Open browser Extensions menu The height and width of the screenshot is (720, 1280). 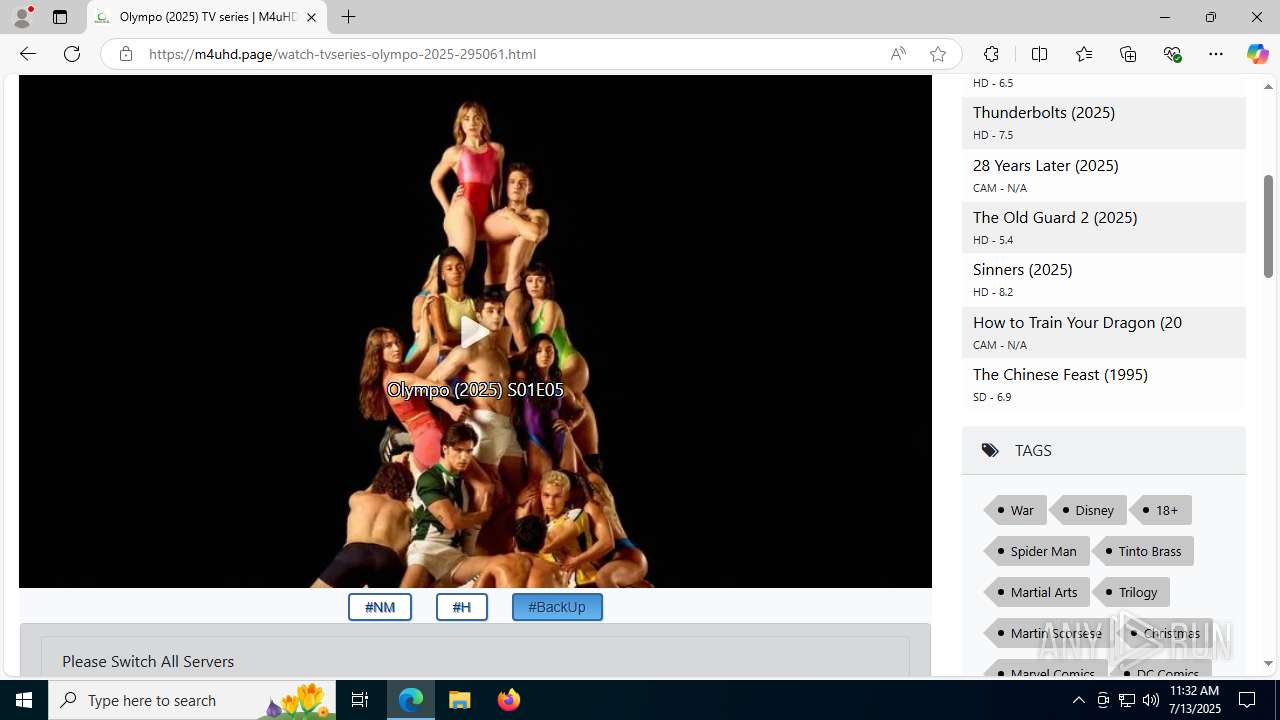click(x=991, y=54)
